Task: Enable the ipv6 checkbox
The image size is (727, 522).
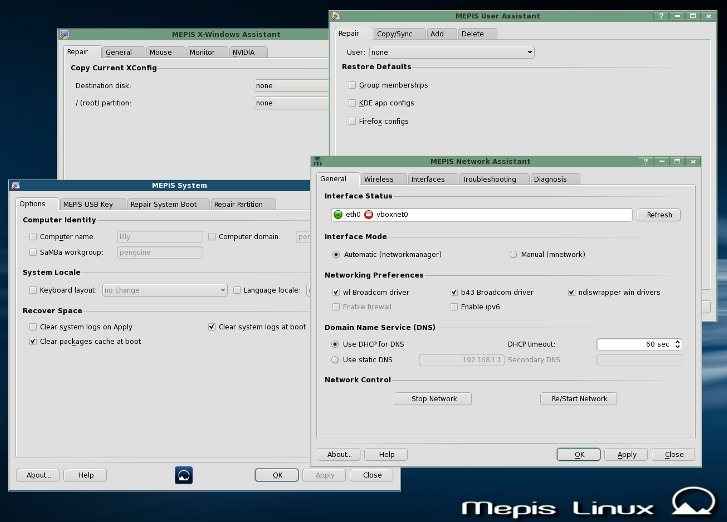Action: pos(454,307)
